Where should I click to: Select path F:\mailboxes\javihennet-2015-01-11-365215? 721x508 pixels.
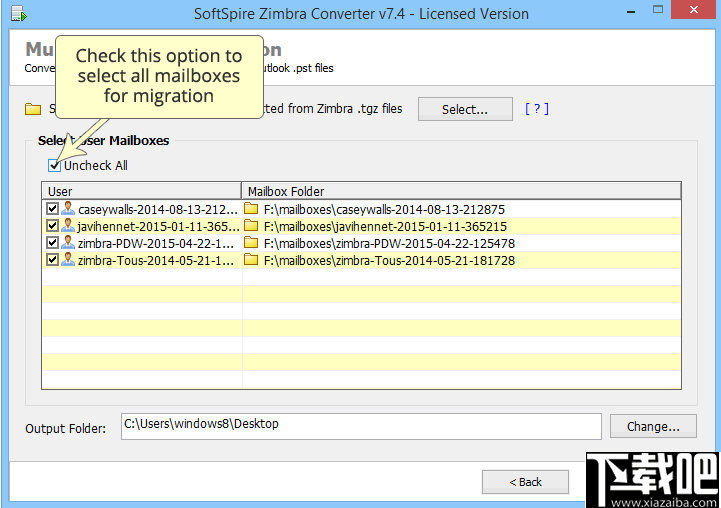(385, 227)
